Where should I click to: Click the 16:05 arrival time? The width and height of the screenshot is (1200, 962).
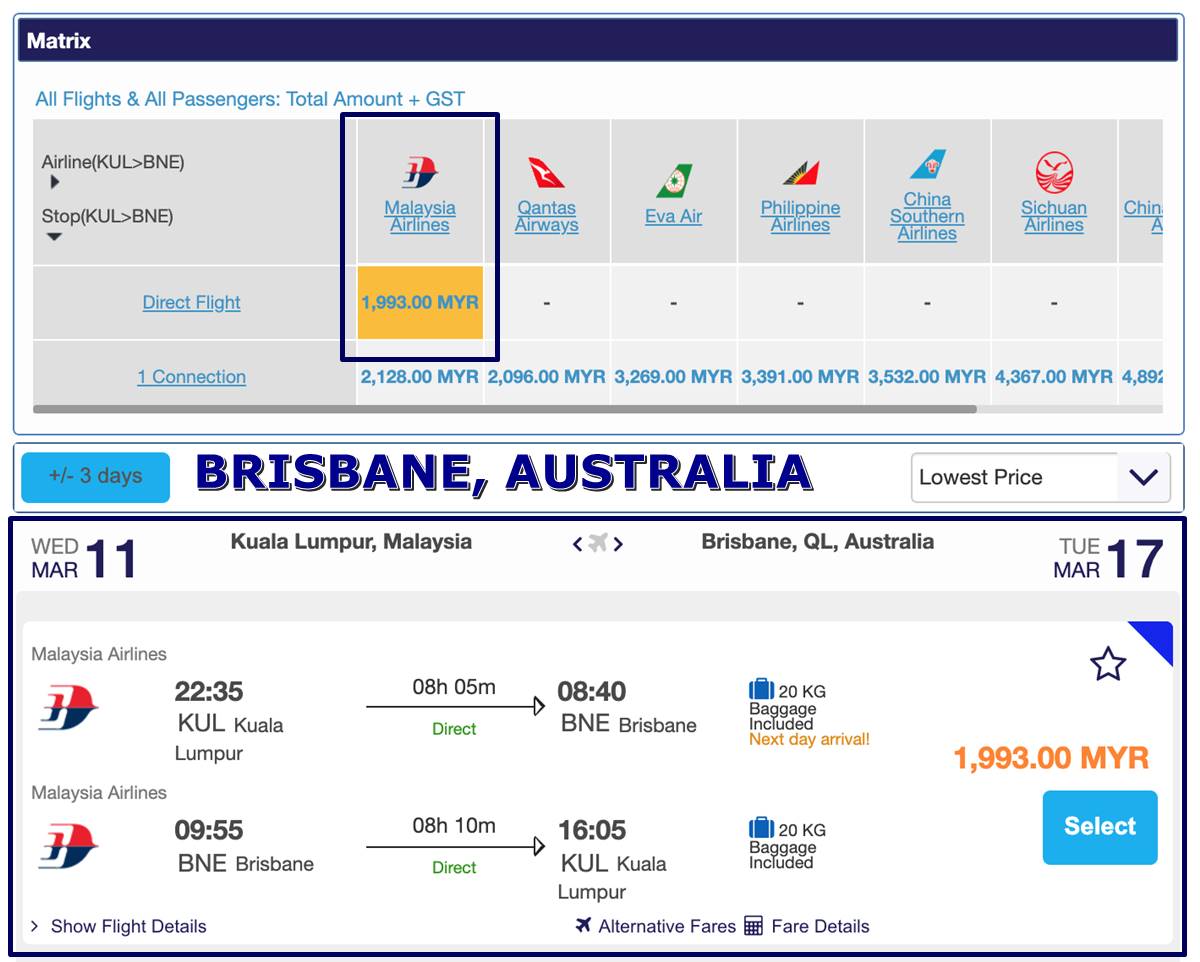pos(593,830)
